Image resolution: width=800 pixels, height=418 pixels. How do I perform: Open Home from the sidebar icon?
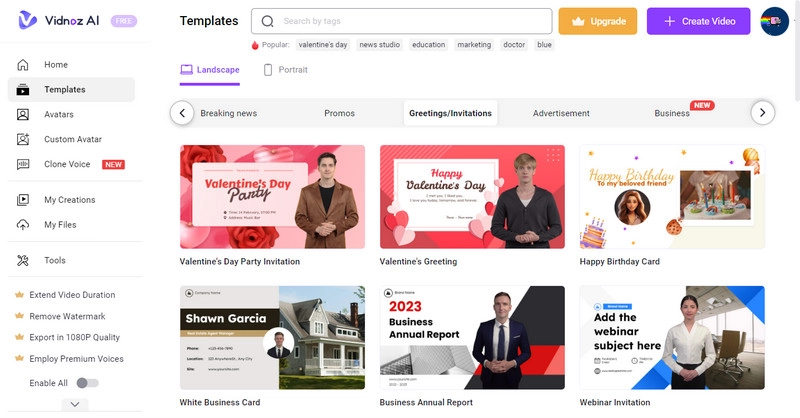click(x=23, y=65)
